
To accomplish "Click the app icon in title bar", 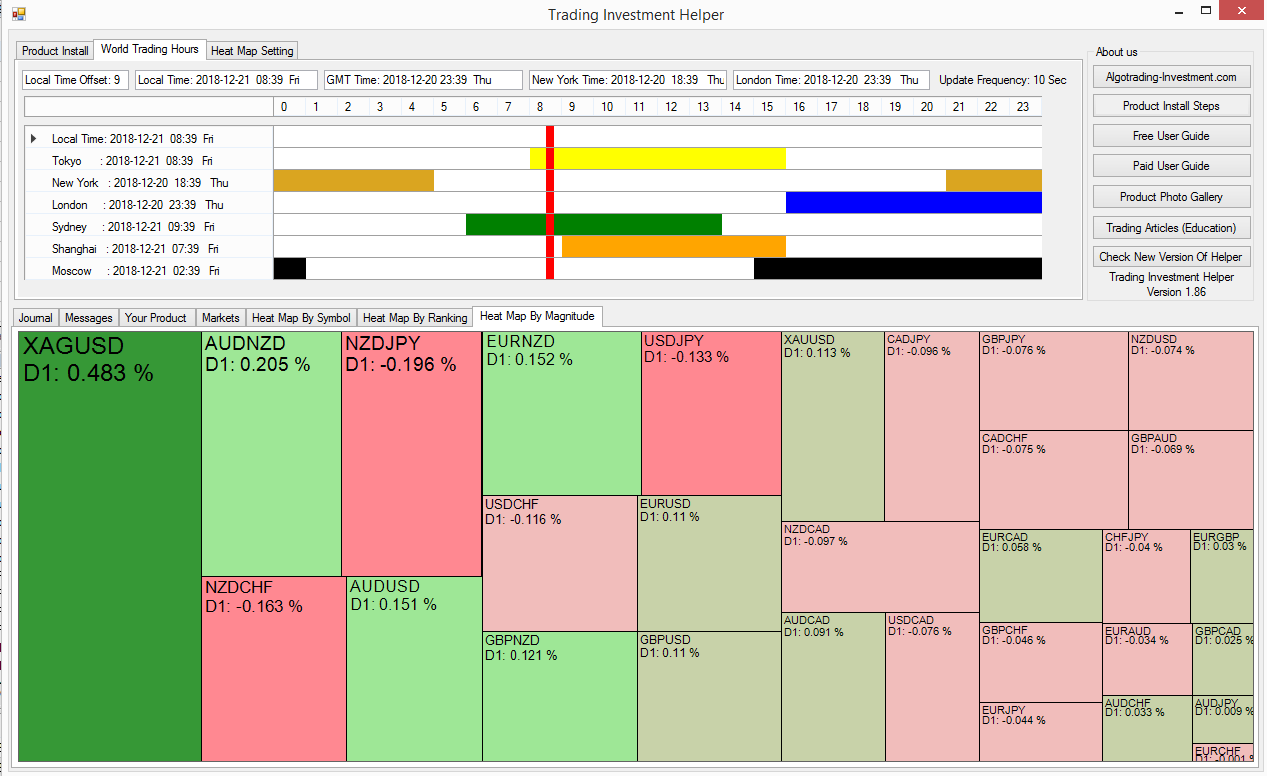I will coord(18,14).
